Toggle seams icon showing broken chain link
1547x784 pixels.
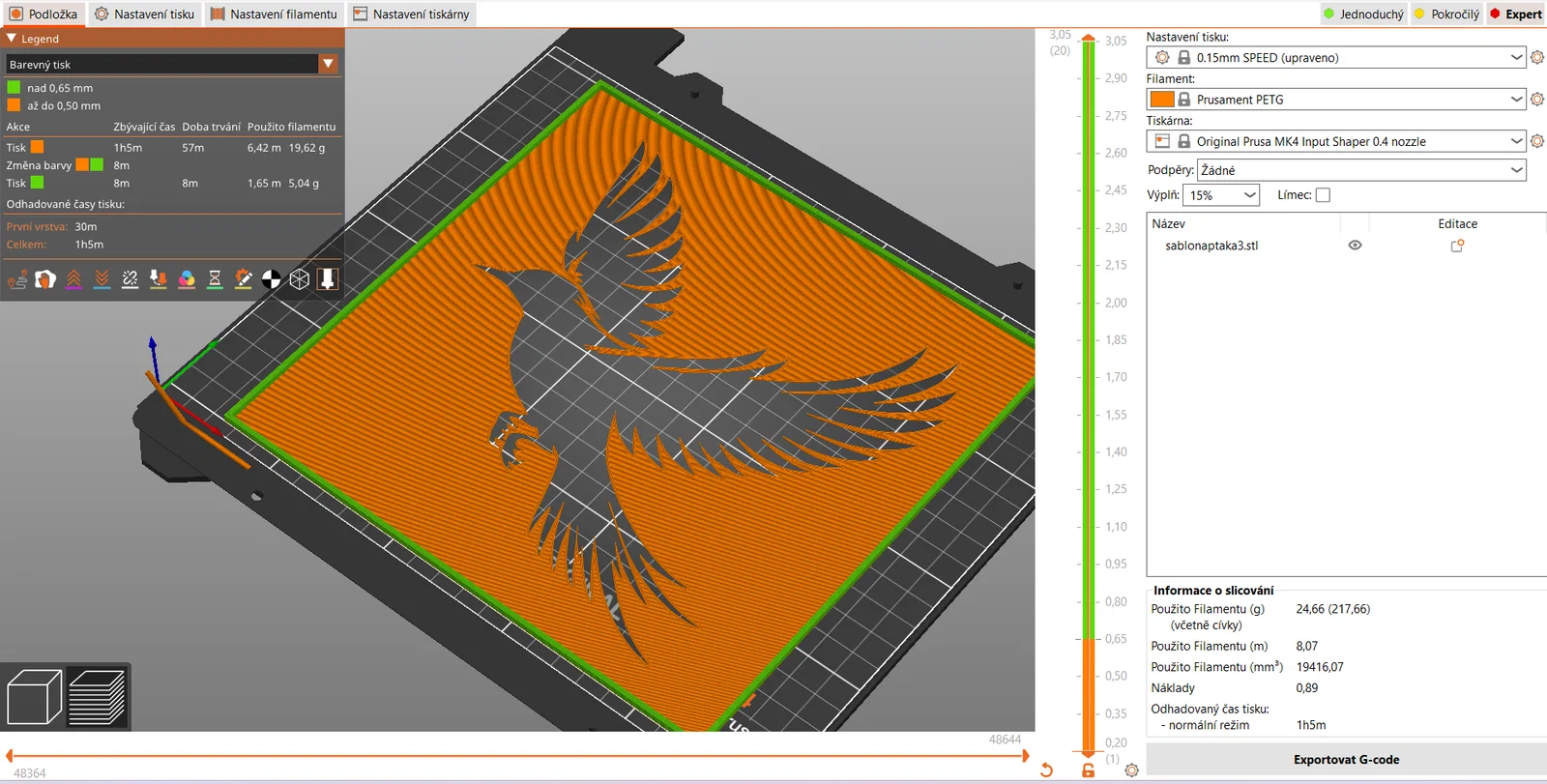pyautogui.click(x=131, y=279)
